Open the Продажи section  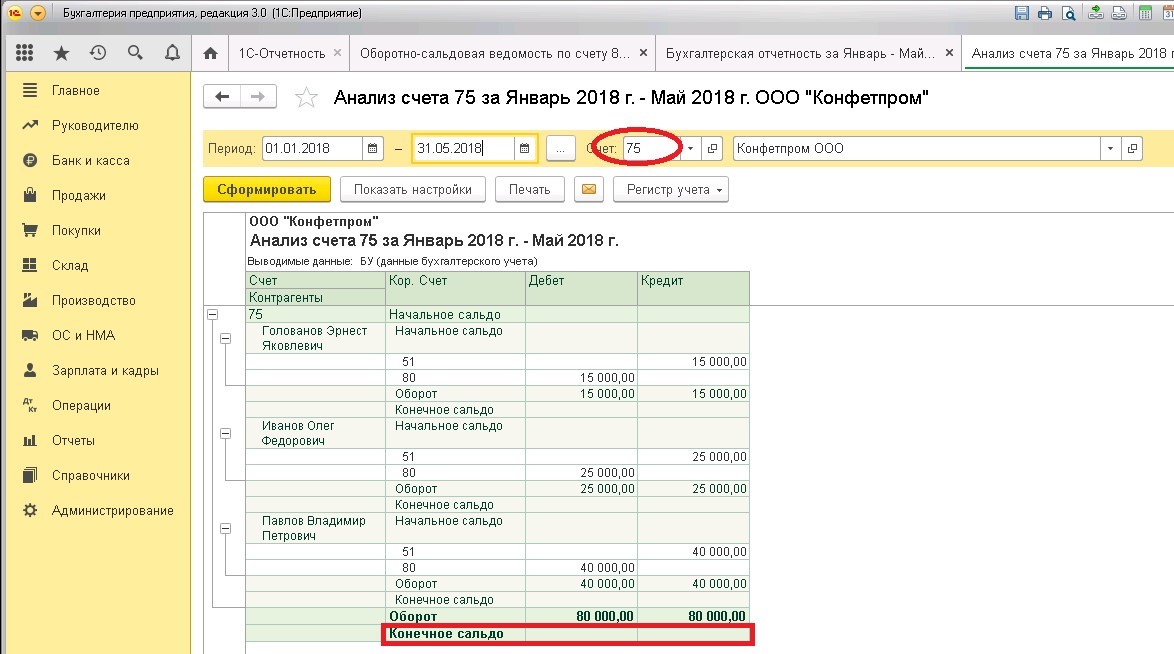coord(98,196)
